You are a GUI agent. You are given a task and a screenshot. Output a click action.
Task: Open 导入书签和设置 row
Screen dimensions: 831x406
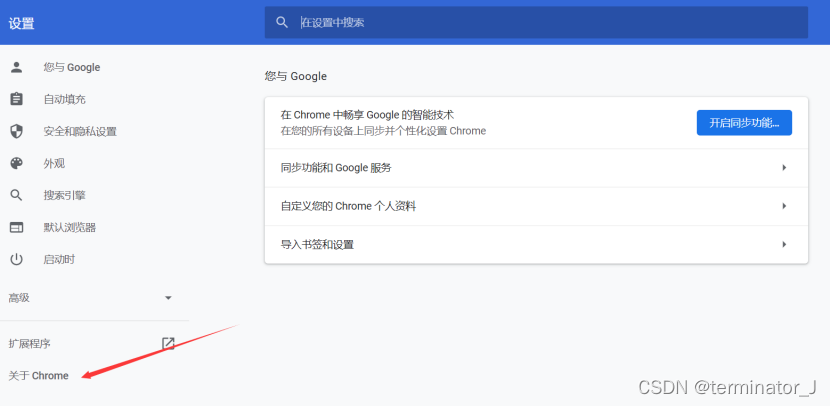tap(536, 244)
